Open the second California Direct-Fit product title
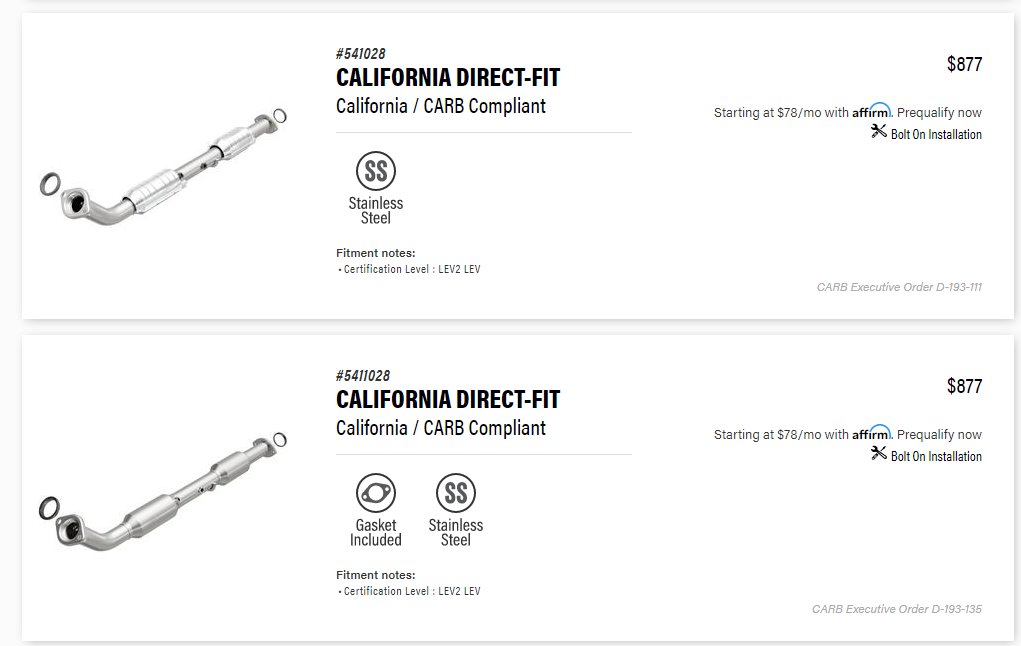The width and height of the screenshot is (1021, 646). tap(448, 399)
